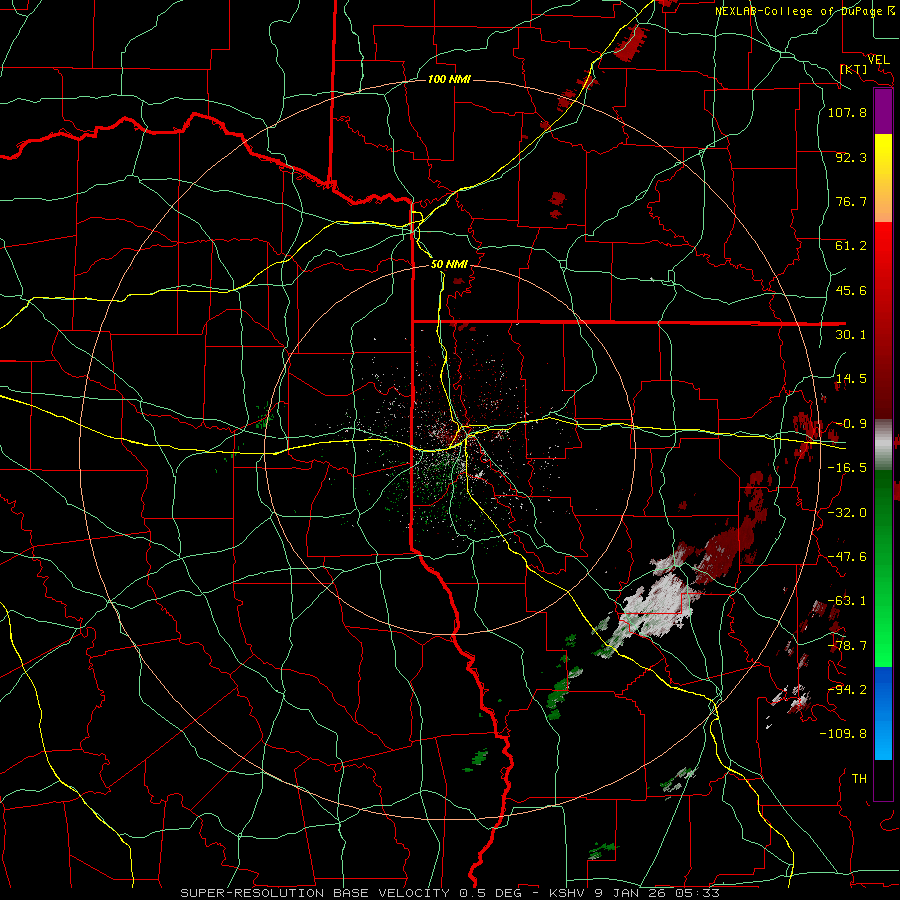Click the 107.8 velocity scale value

point(847,112)
